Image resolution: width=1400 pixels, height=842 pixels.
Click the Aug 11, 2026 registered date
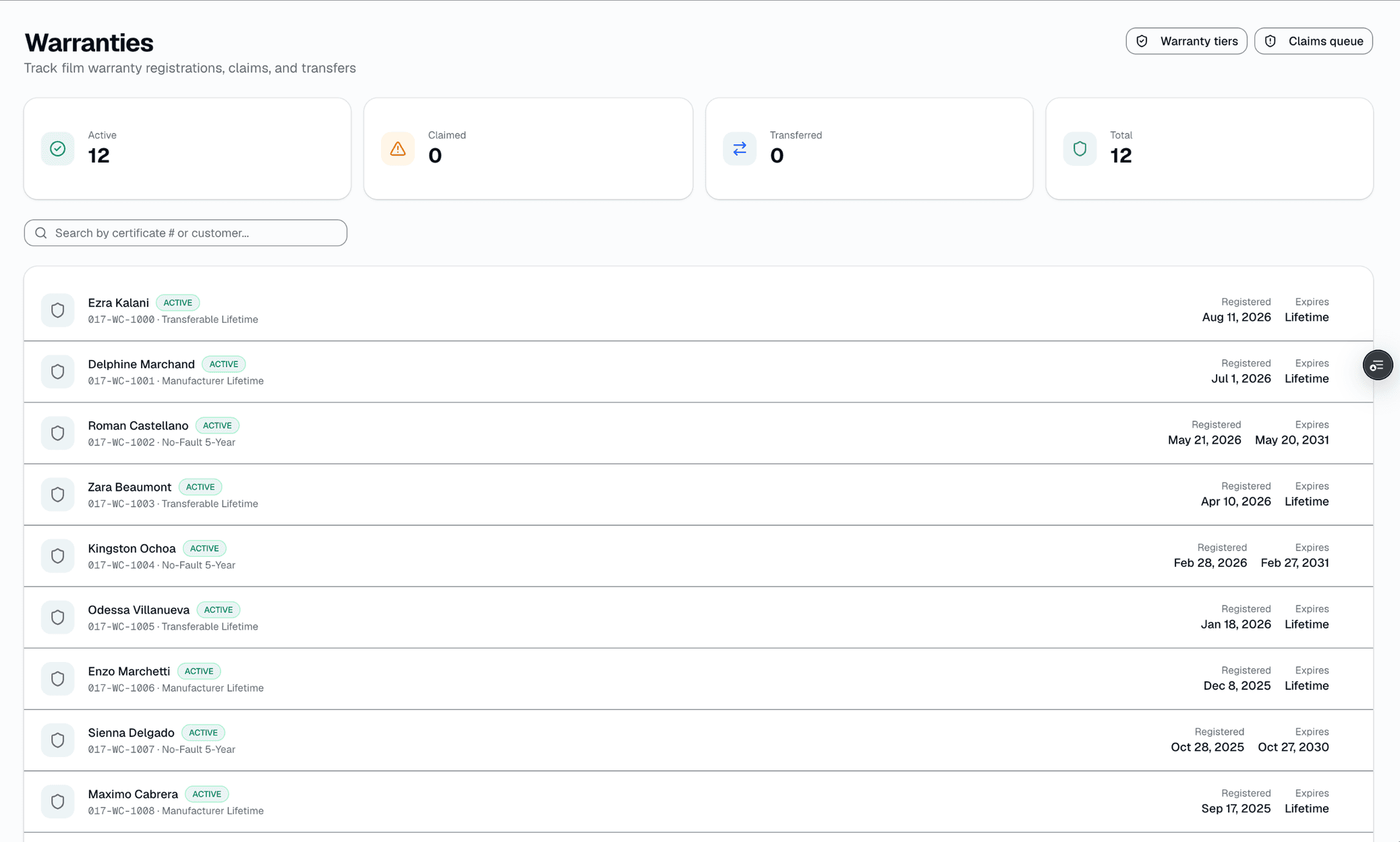pos(1236,317)
